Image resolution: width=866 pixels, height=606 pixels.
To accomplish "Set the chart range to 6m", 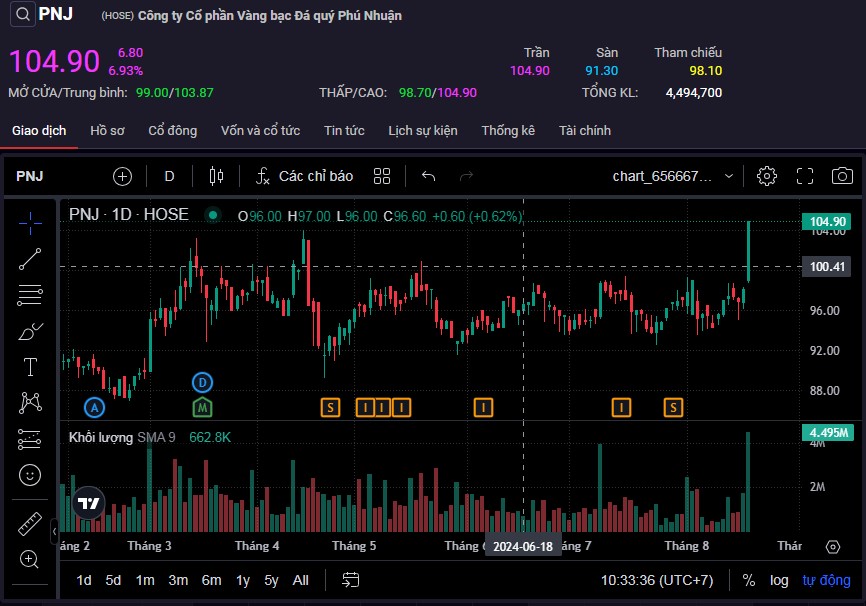I will coord(211,580).
